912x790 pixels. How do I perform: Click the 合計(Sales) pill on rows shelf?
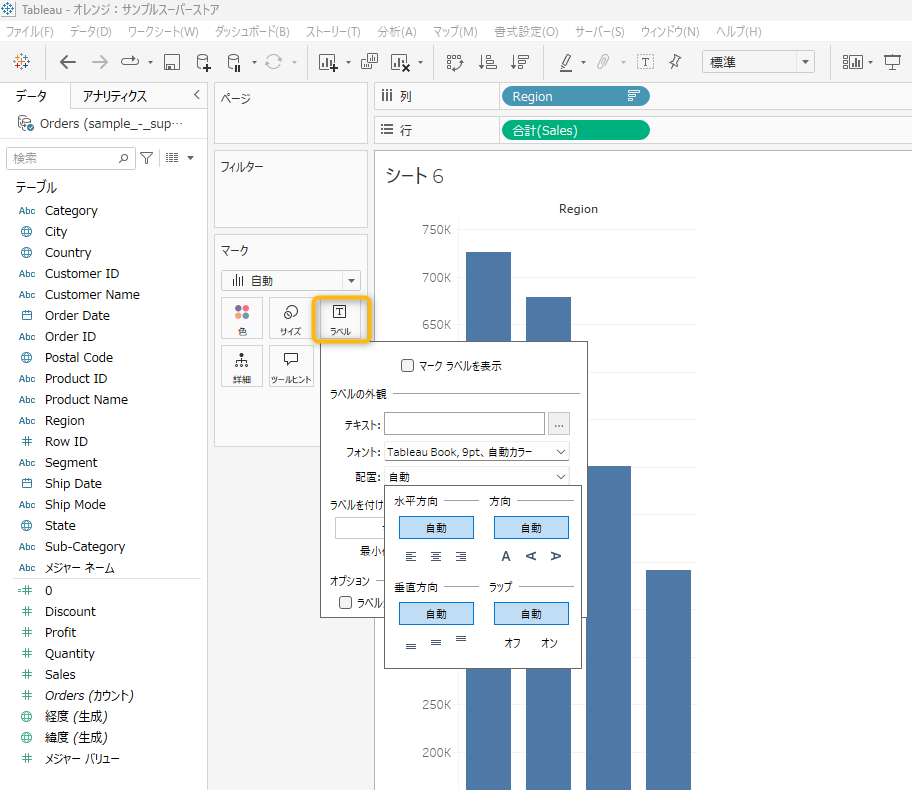click(574, 130)
